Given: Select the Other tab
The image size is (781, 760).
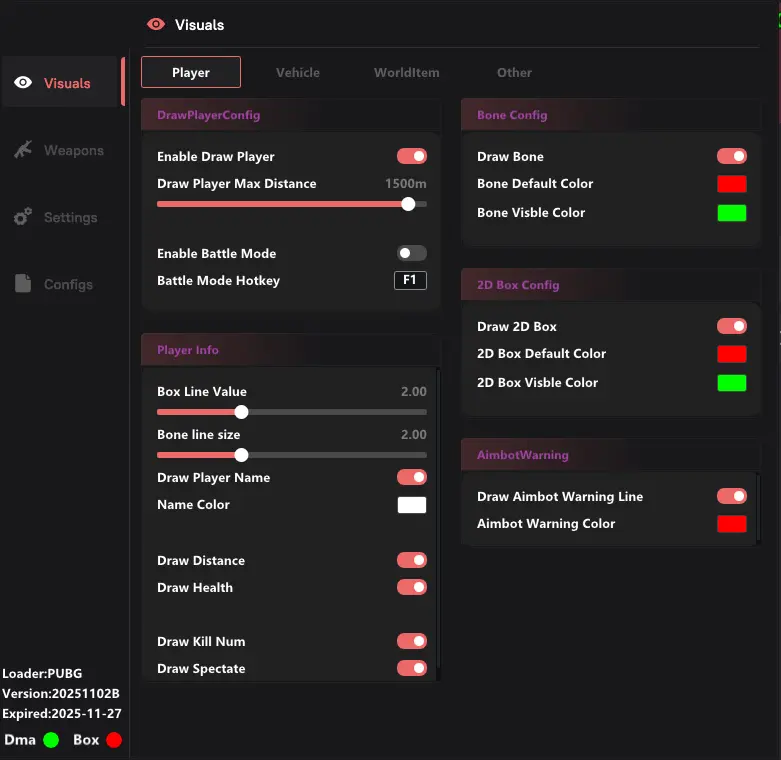Looking at the screenshot, I should [x=514, y=72].
